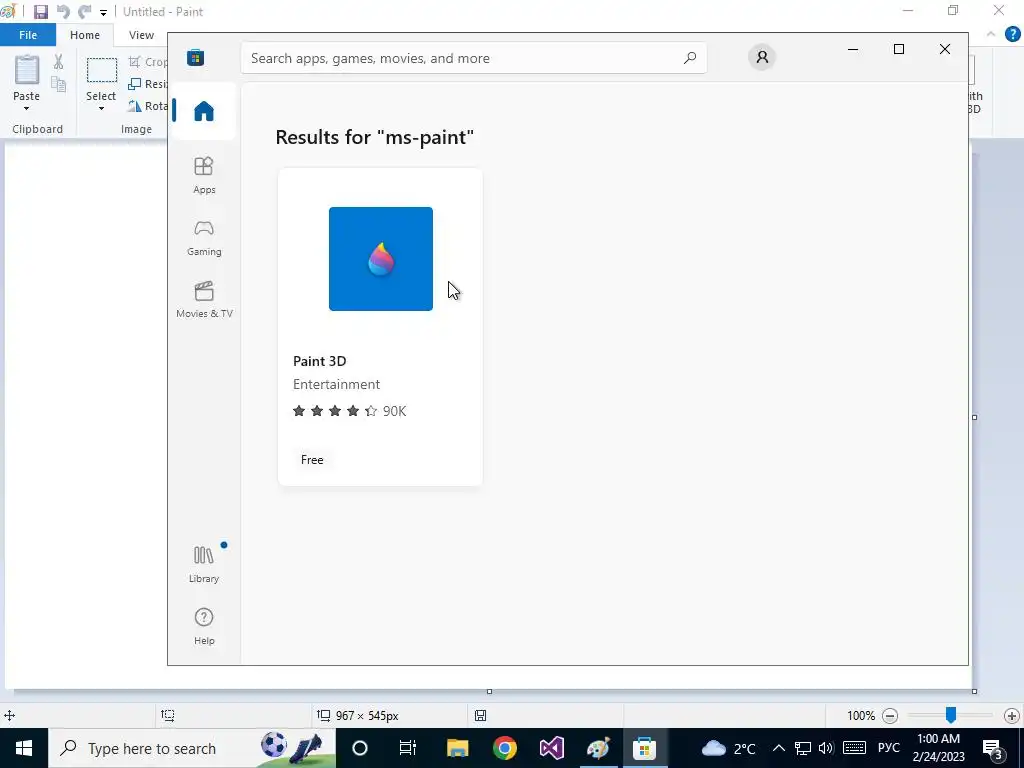Open Visual Studio from taskbar
This screenshot has width=1024, height=768.
(551, 748)
